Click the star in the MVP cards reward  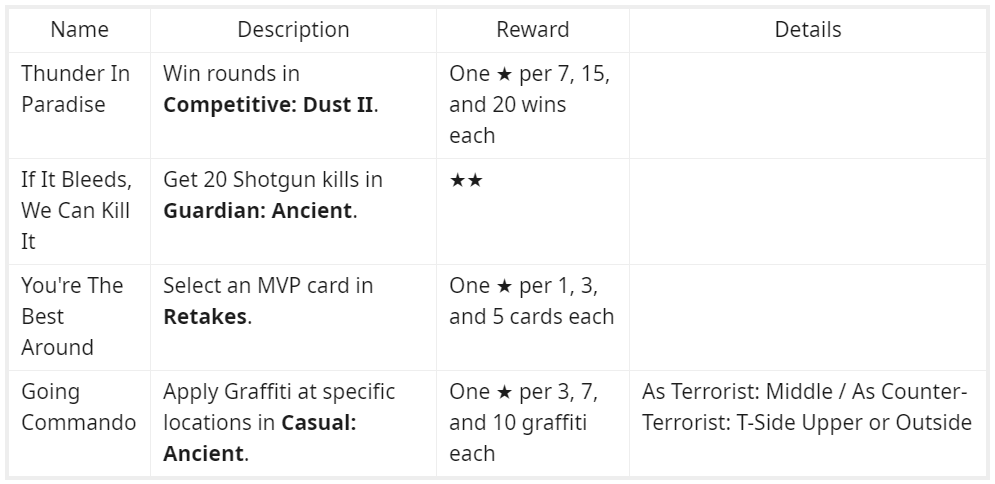point(505,286)
